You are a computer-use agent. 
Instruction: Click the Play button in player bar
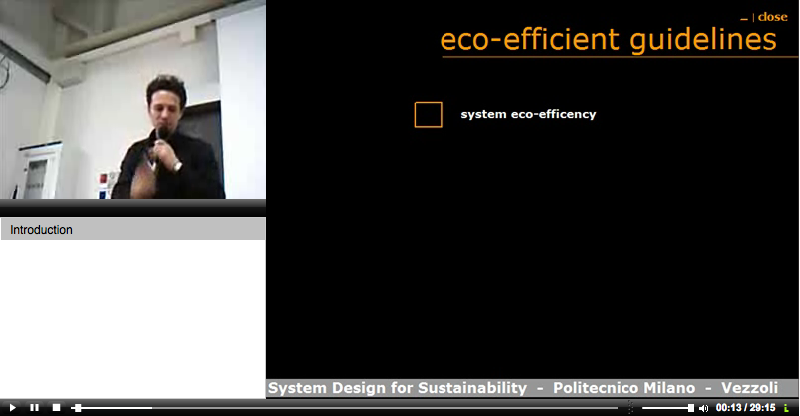[12, 408]
